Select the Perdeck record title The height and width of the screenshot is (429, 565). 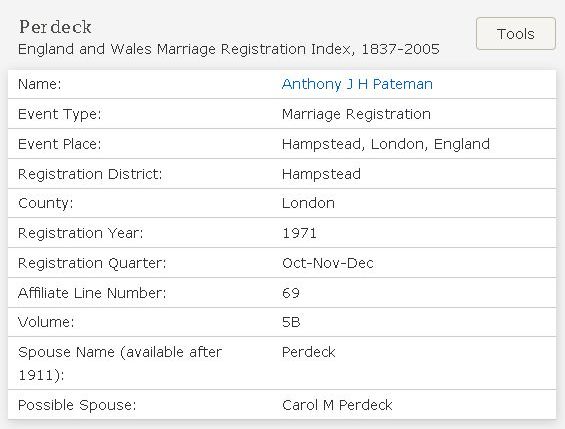[x=55, y=27]
